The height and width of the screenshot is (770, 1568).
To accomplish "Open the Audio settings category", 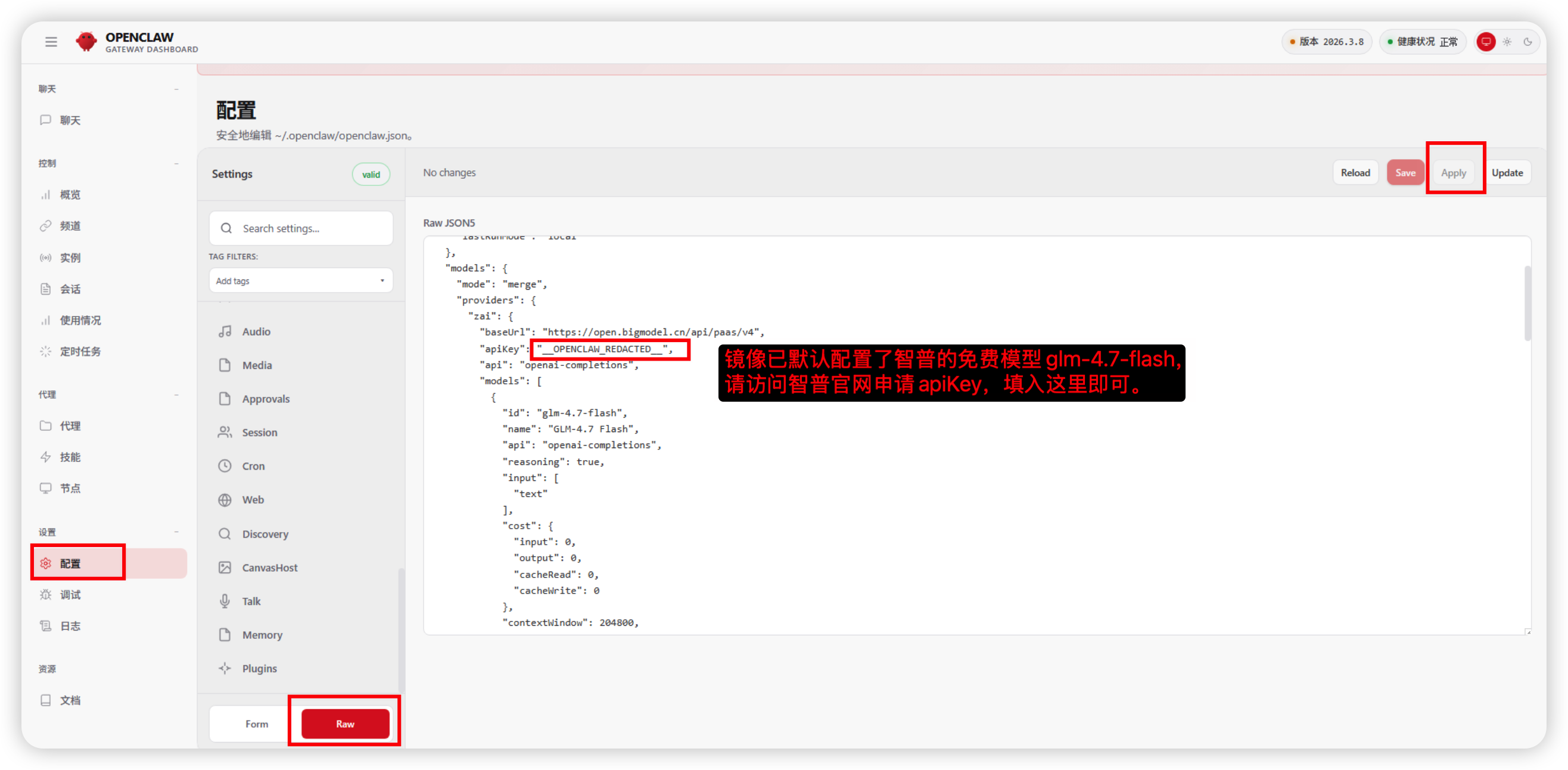I will pos(256,331).
